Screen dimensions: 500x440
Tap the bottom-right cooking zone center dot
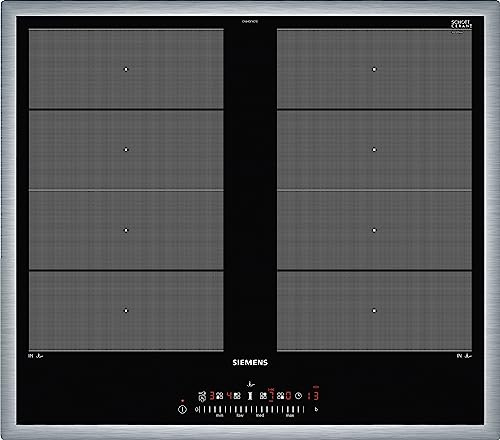(x=374, y=311)
